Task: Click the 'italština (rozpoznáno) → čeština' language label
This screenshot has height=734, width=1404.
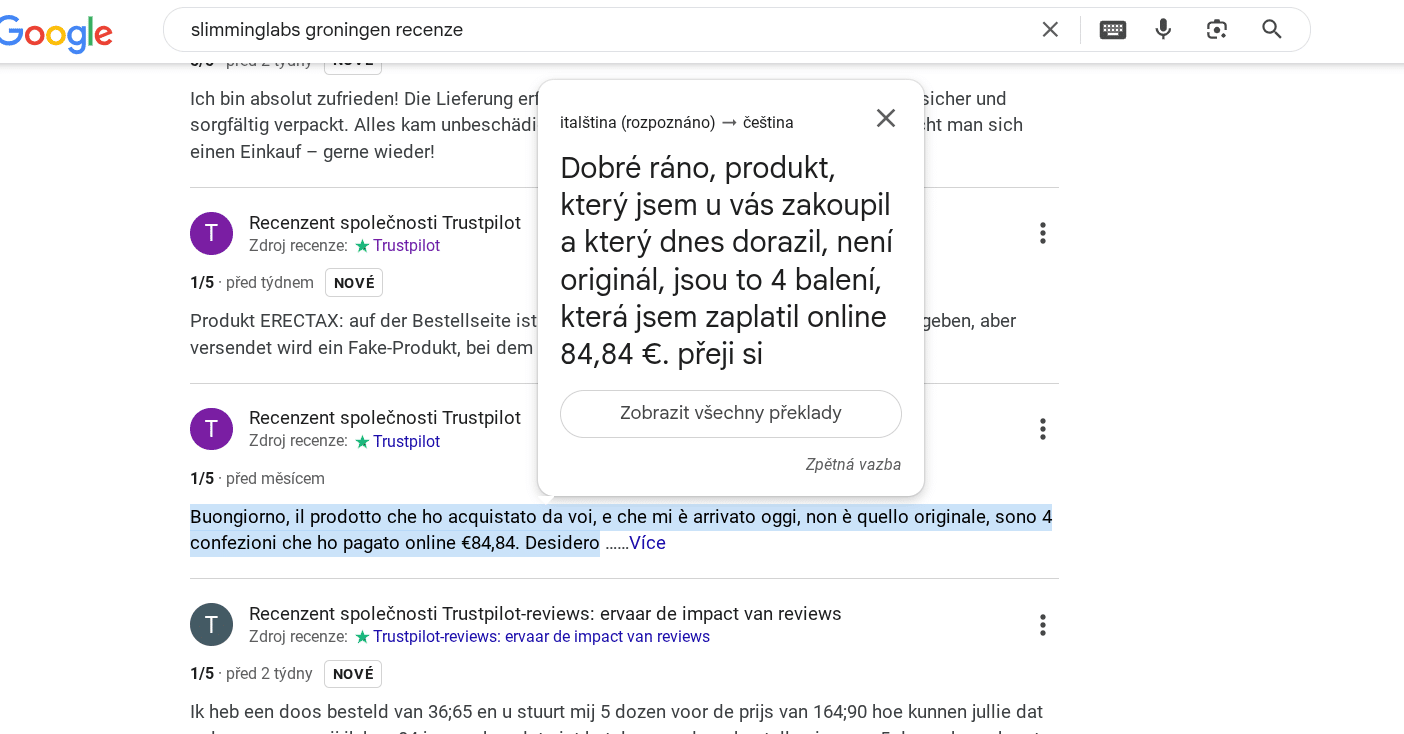Action: pos(677,123)
